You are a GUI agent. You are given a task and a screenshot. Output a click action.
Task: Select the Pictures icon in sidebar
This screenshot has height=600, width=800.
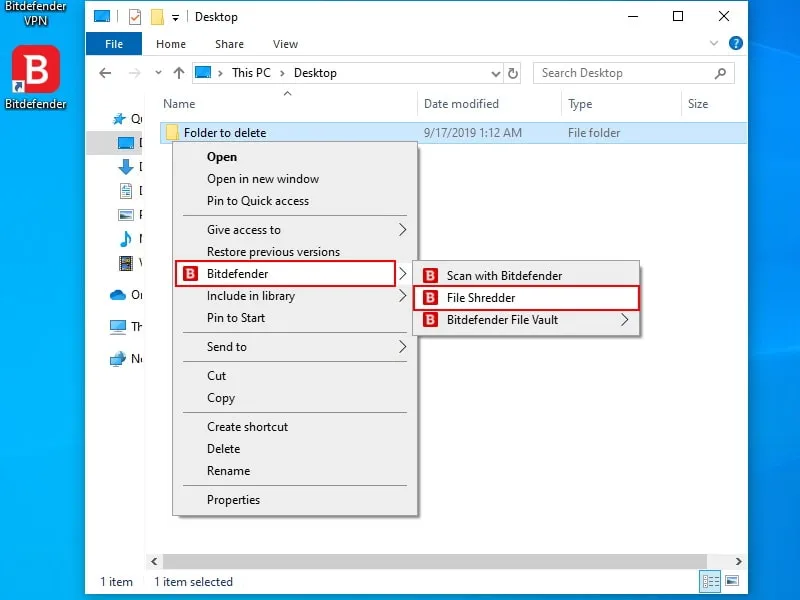tap(126, 215)
